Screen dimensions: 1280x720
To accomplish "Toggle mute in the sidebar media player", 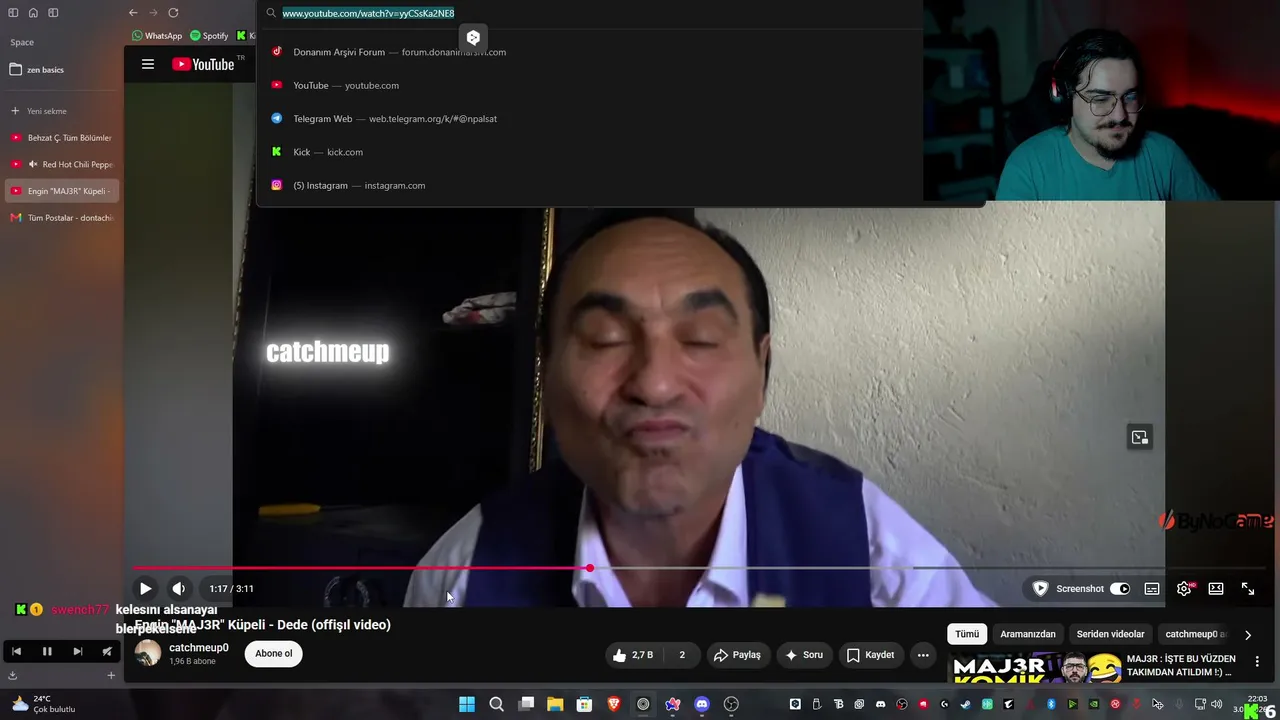I will click(107, 651).
